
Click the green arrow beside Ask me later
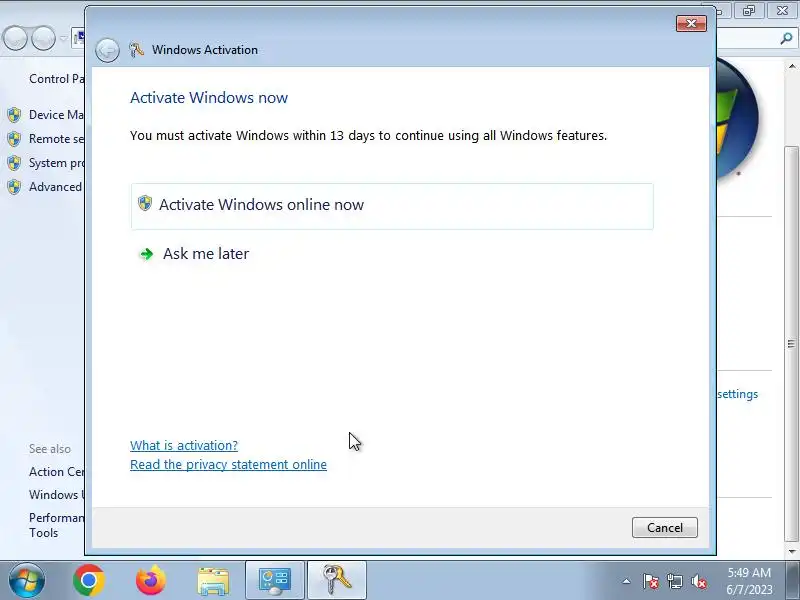coord(146,254)
